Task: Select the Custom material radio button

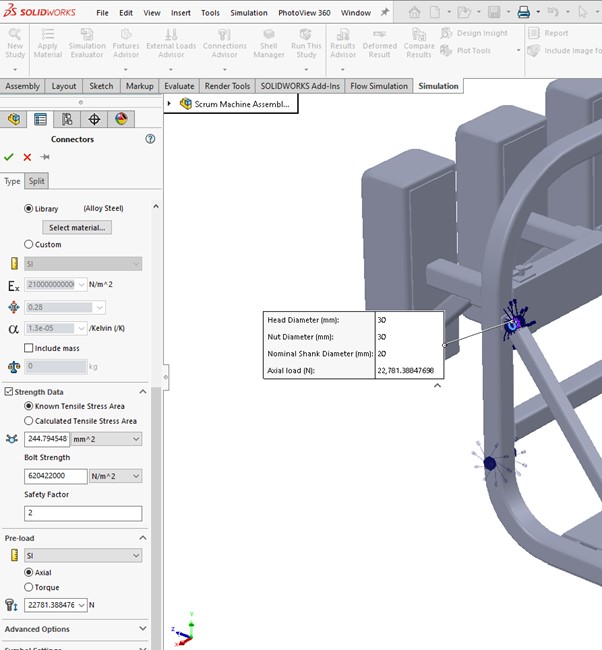Action: 29,244
